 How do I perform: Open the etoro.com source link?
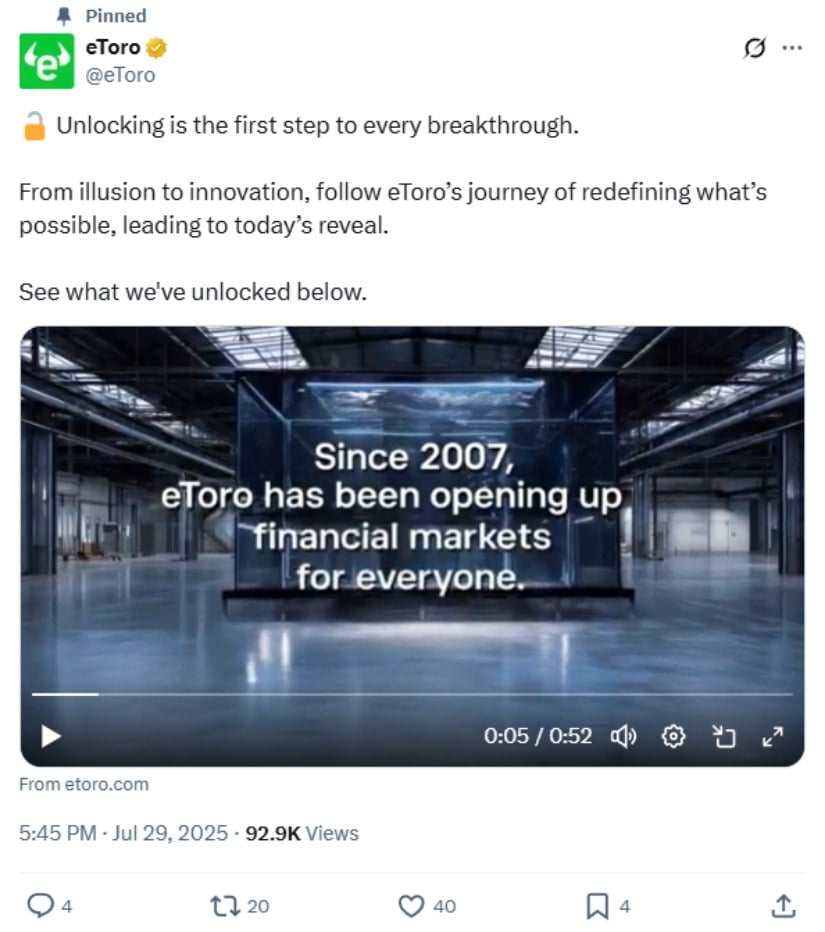click(84, 785)
